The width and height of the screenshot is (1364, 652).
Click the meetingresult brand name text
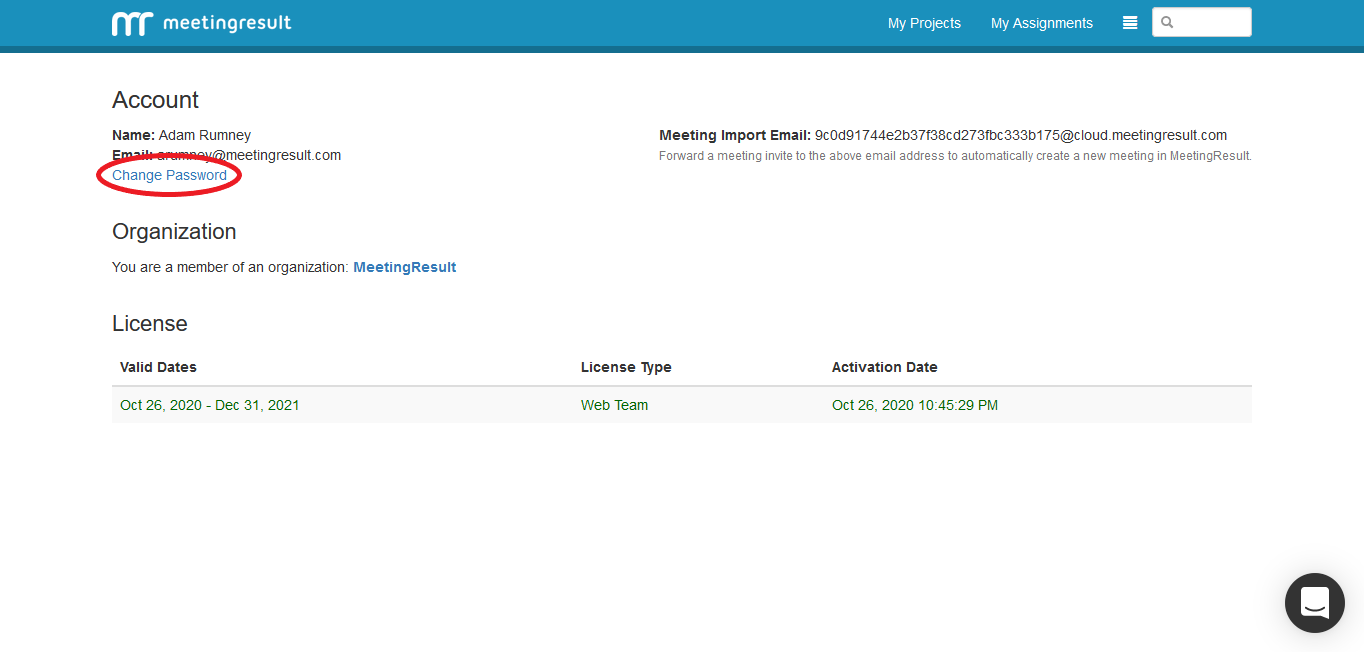click(227, 23)
